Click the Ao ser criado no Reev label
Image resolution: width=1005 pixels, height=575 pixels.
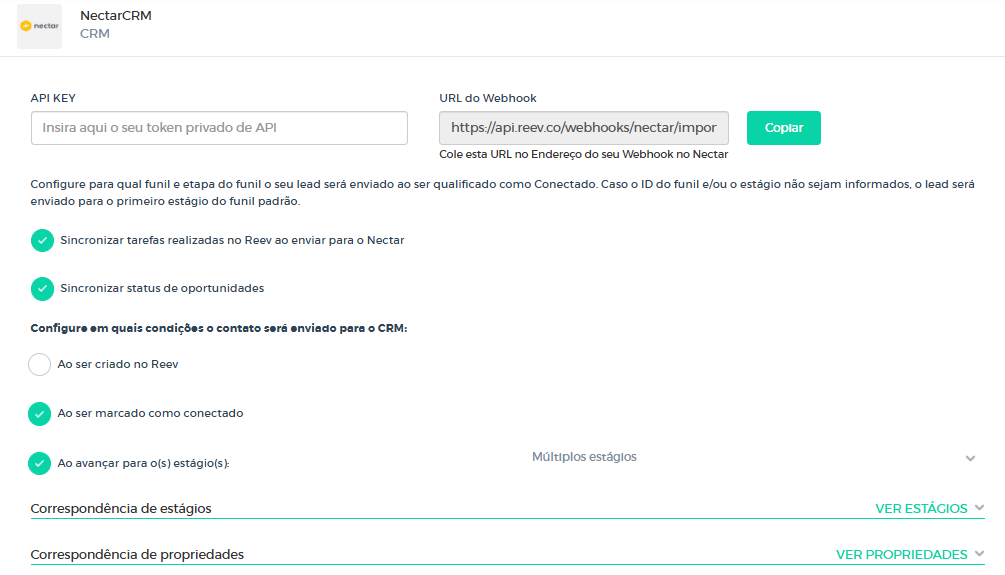(x=118, y=364)
